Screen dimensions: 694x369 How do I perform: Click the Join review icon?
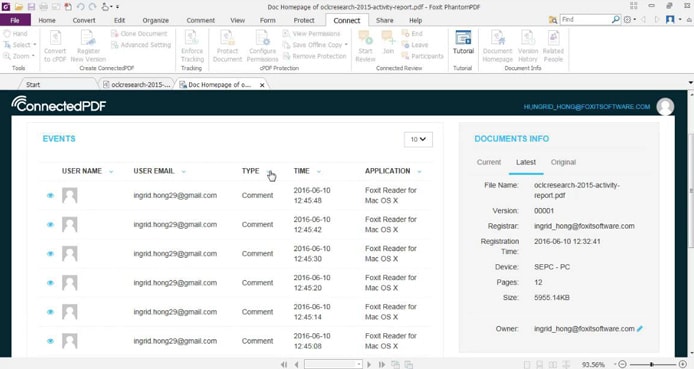[x=388, y=42]
